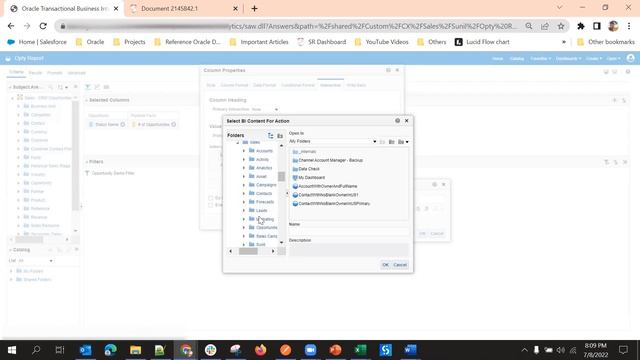640x360 pixels.
Task: Reload the current page
Action: 43,26
